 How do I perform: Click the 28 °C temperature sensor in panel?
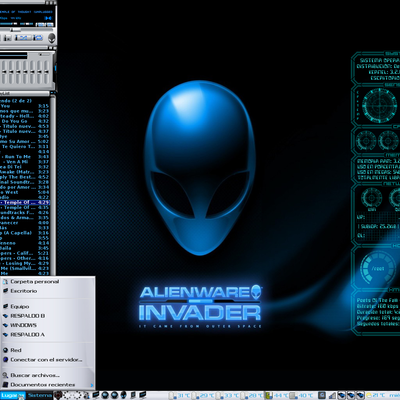tap(251, 396)
